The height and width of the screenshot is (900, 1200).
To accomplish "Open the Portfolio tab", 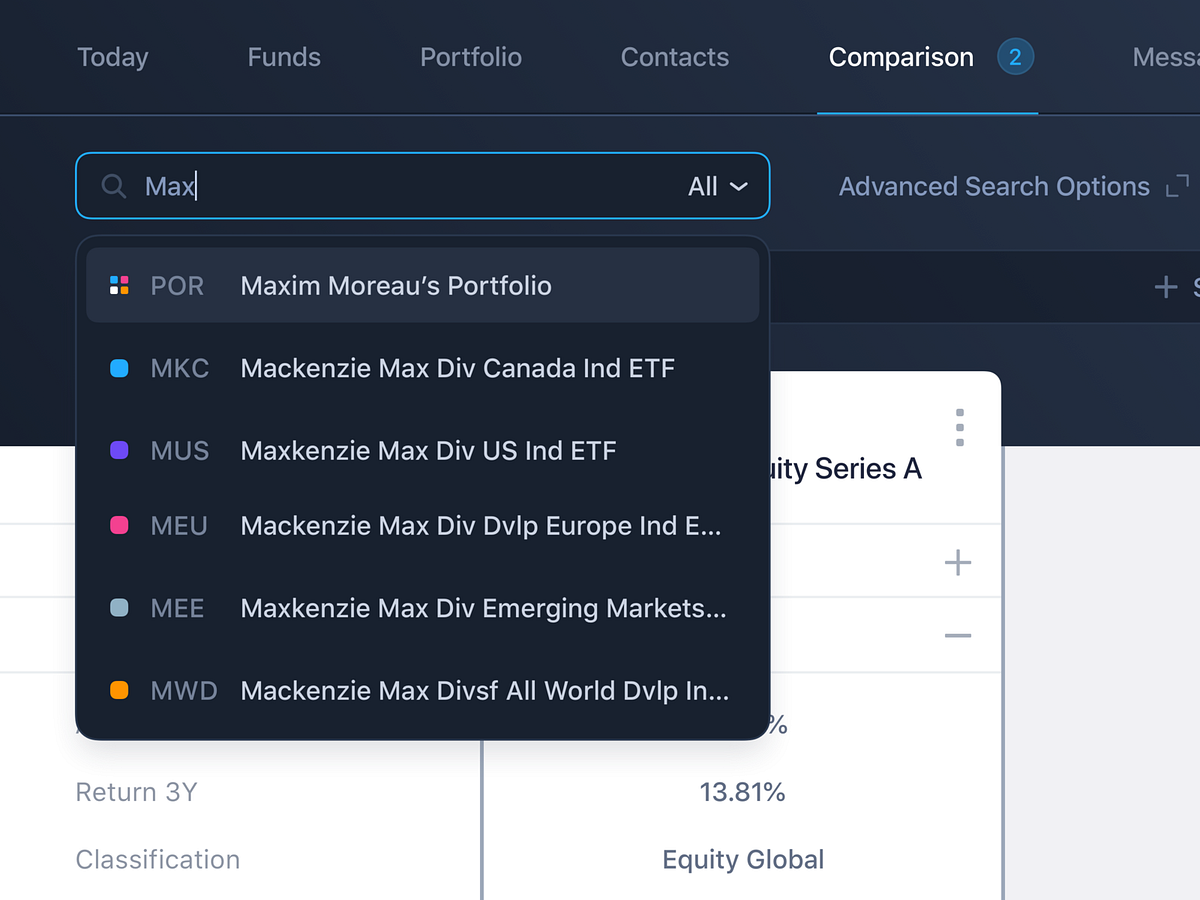I will [x=471, y=57].
